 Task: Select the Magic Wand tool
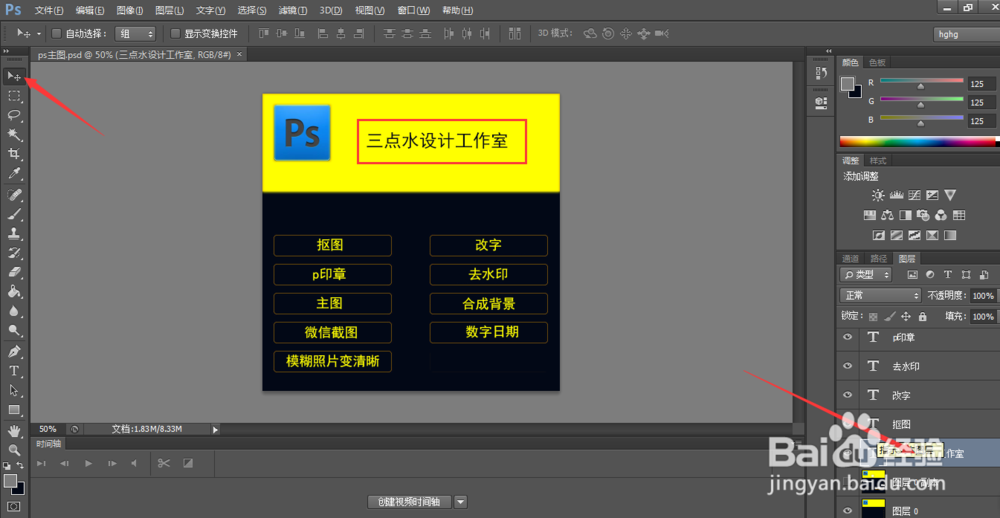(x=14, y=135)
